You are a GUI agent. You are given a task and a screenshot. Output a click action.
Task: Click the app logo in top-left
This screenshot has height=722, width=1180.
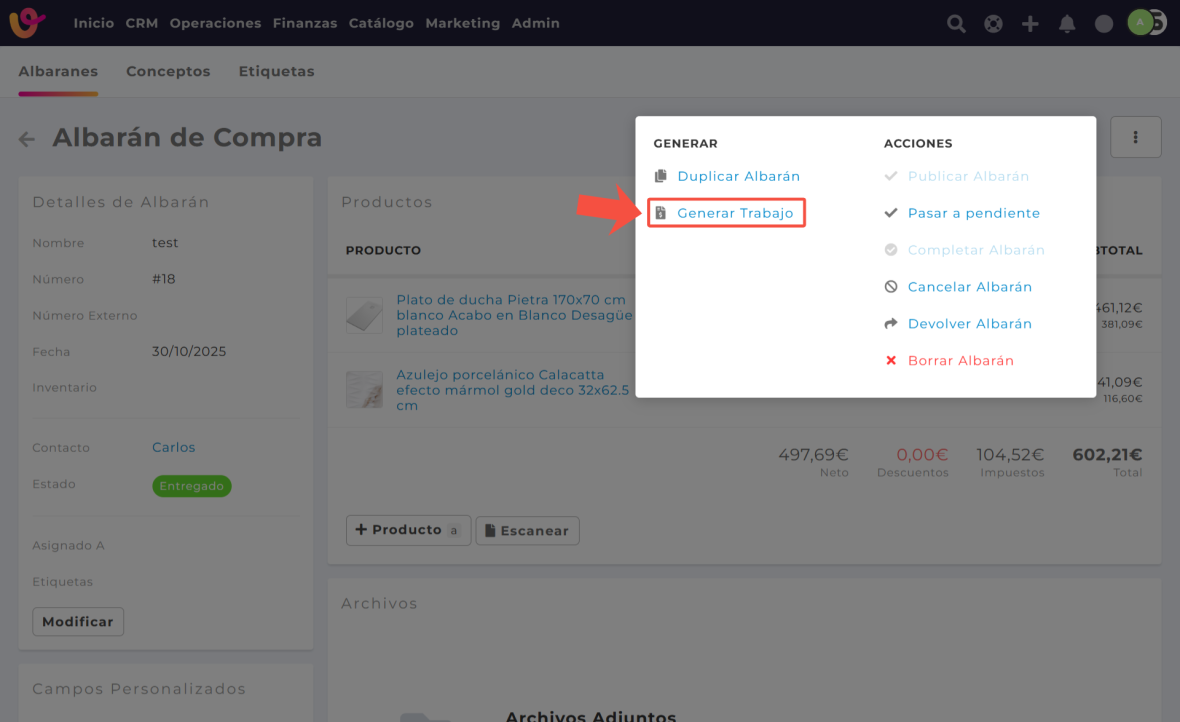point(27,23)
